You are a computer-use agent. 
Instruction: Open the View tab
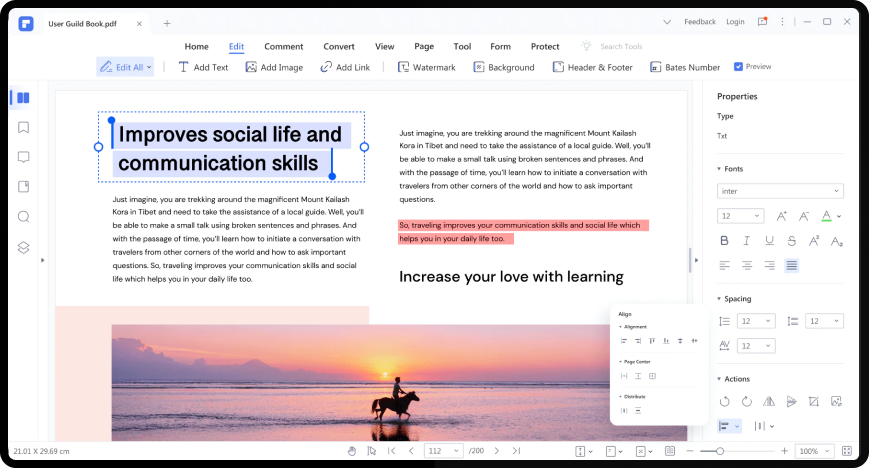click(x=385, y=47)
